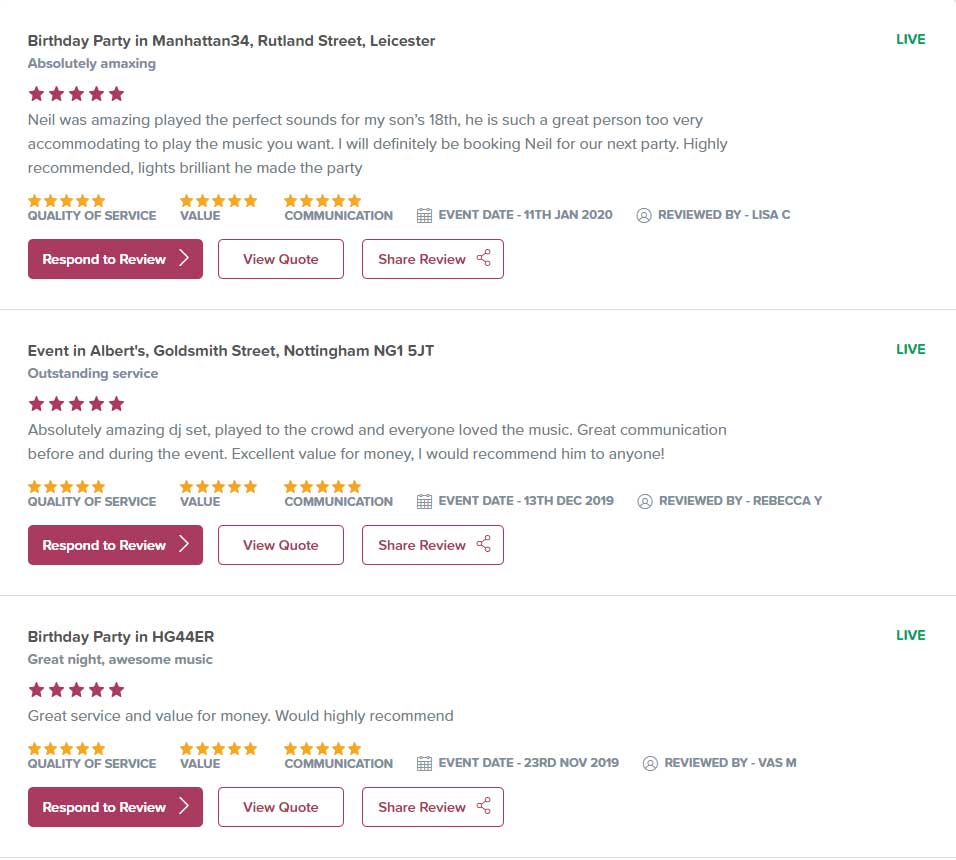
Task: Click calendar icon beside 13th Dec 2019
Action: 424,501
